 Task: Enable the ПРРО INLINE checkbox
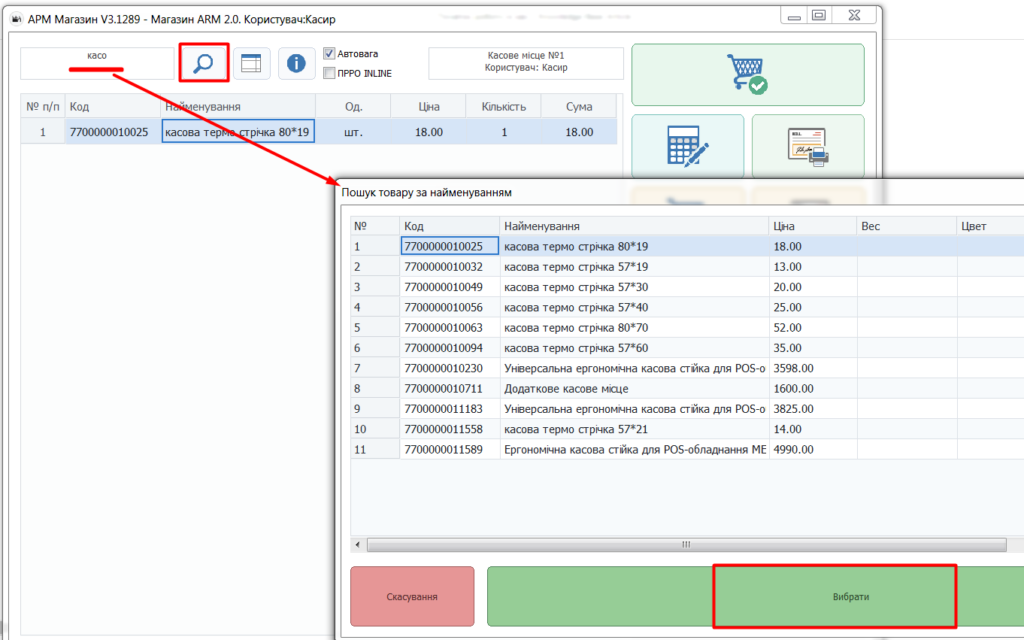click(x=329, y=73)
